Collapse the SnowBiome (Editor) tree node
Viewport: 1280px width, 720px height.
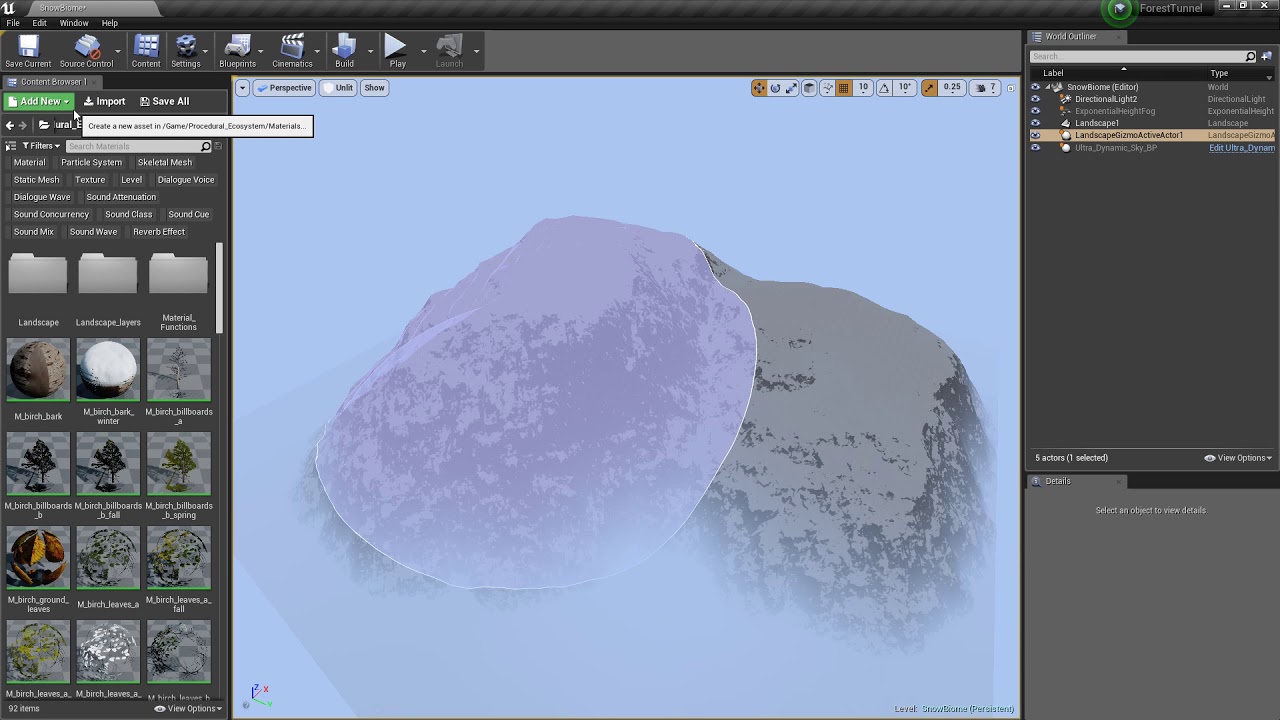1048,87
